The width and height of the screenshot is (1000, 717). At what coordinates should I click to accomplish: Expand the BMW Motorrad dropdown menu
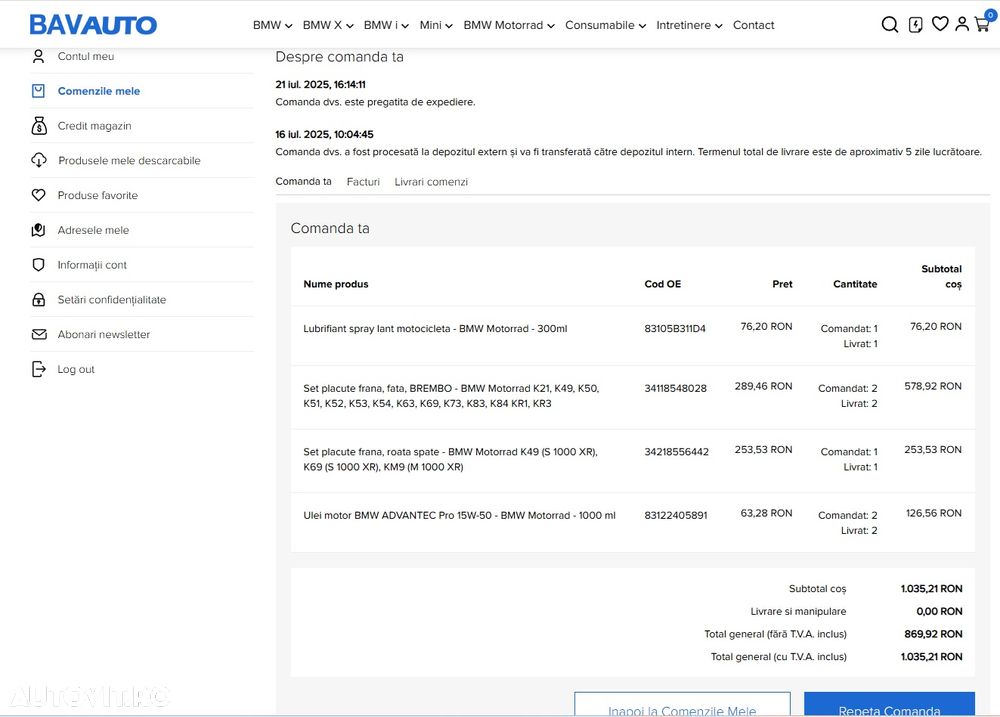[x=508, y=25]
